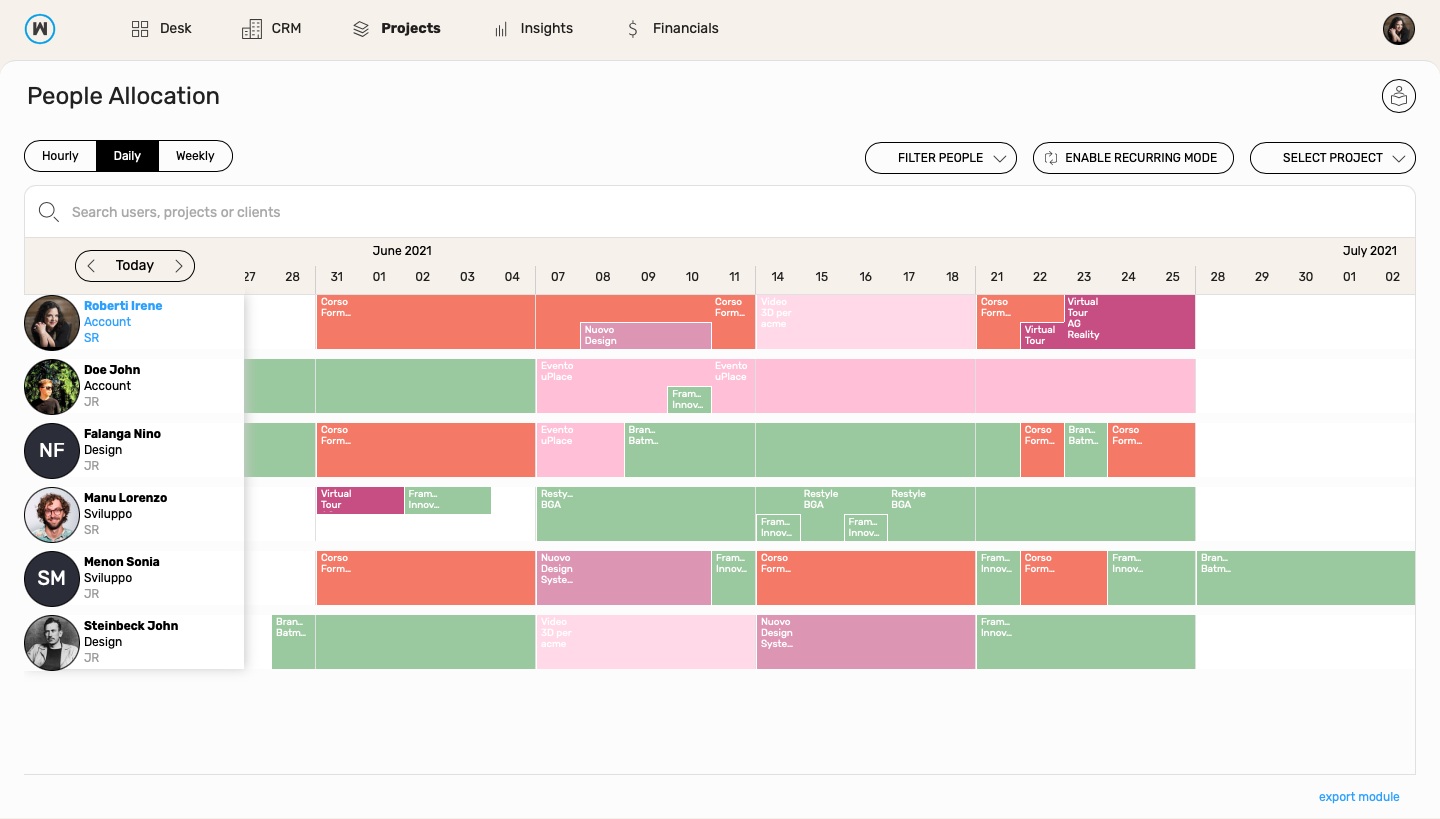Open the user profile avatar in the header
Image resolution: width=1440 pixels, height=819 pixels.
point(1398,29)
